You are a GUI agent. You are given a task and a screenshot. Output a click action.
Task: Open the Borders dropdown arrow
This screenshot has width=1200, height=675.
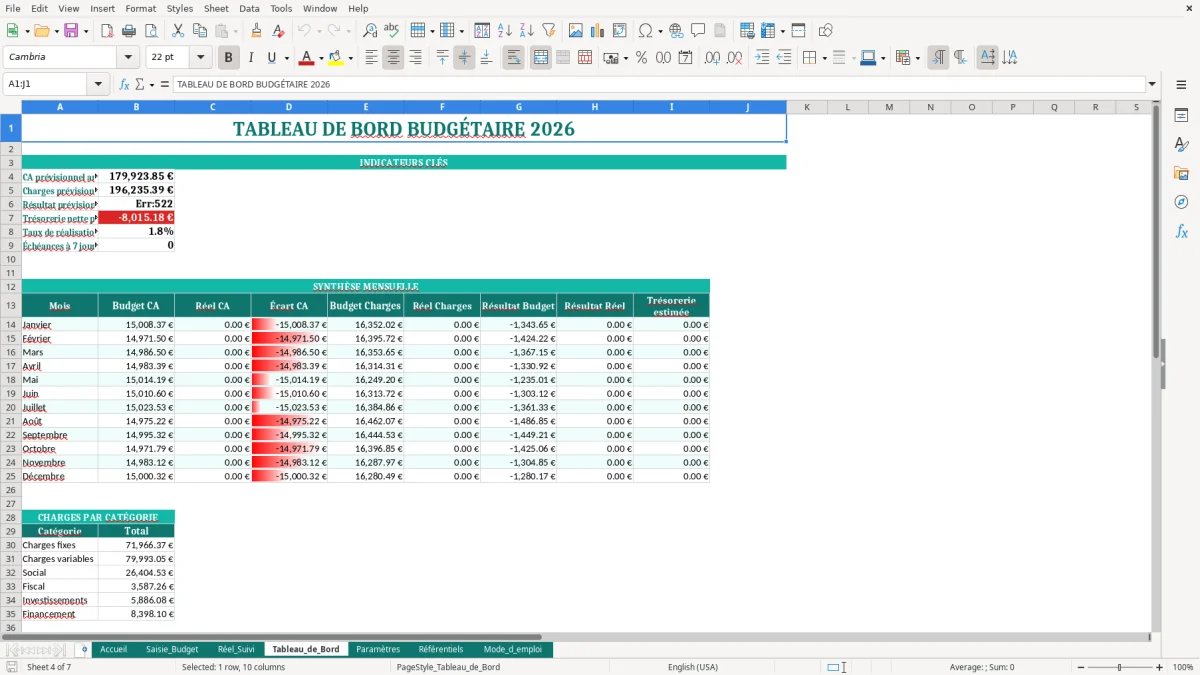coord(824,58)
